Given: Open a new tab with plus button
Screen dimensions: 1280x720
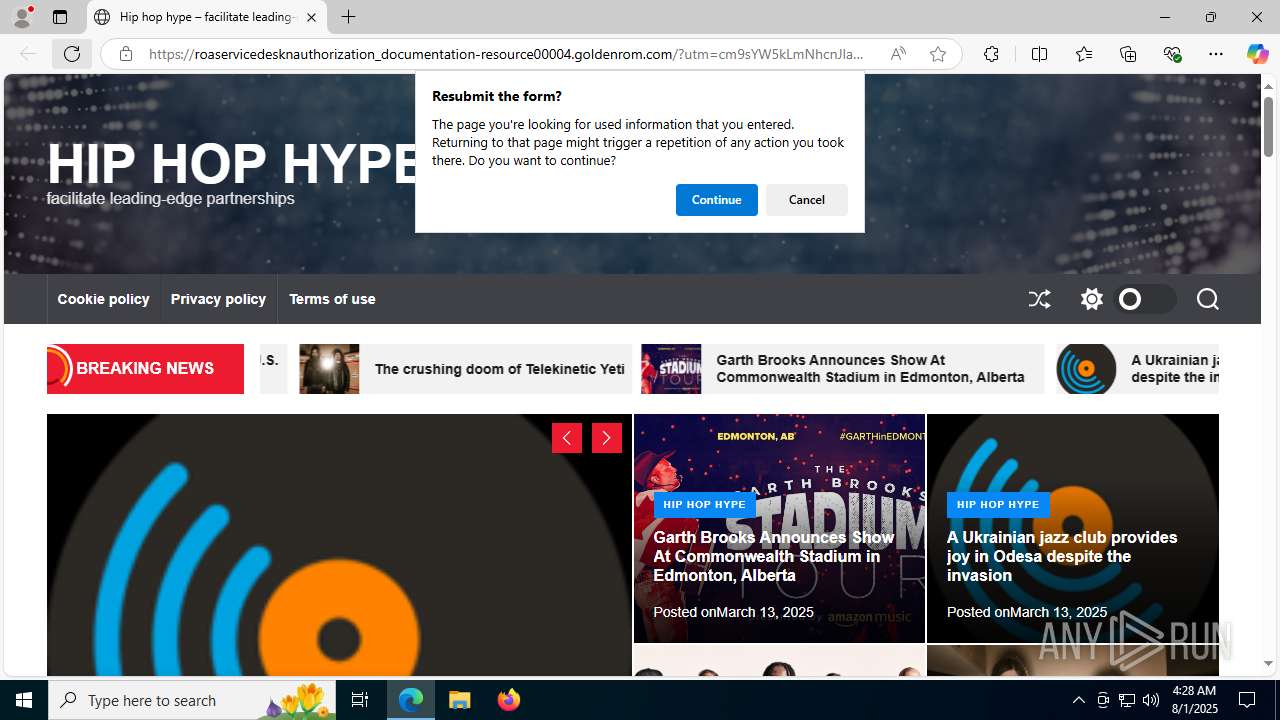Looking at the screenshot, I should pos(348,17).
